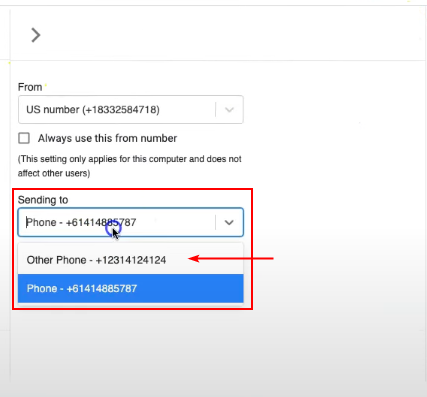
Task: Select Other Phone - +12314124124 option
Action: click(x=131, y=260)
